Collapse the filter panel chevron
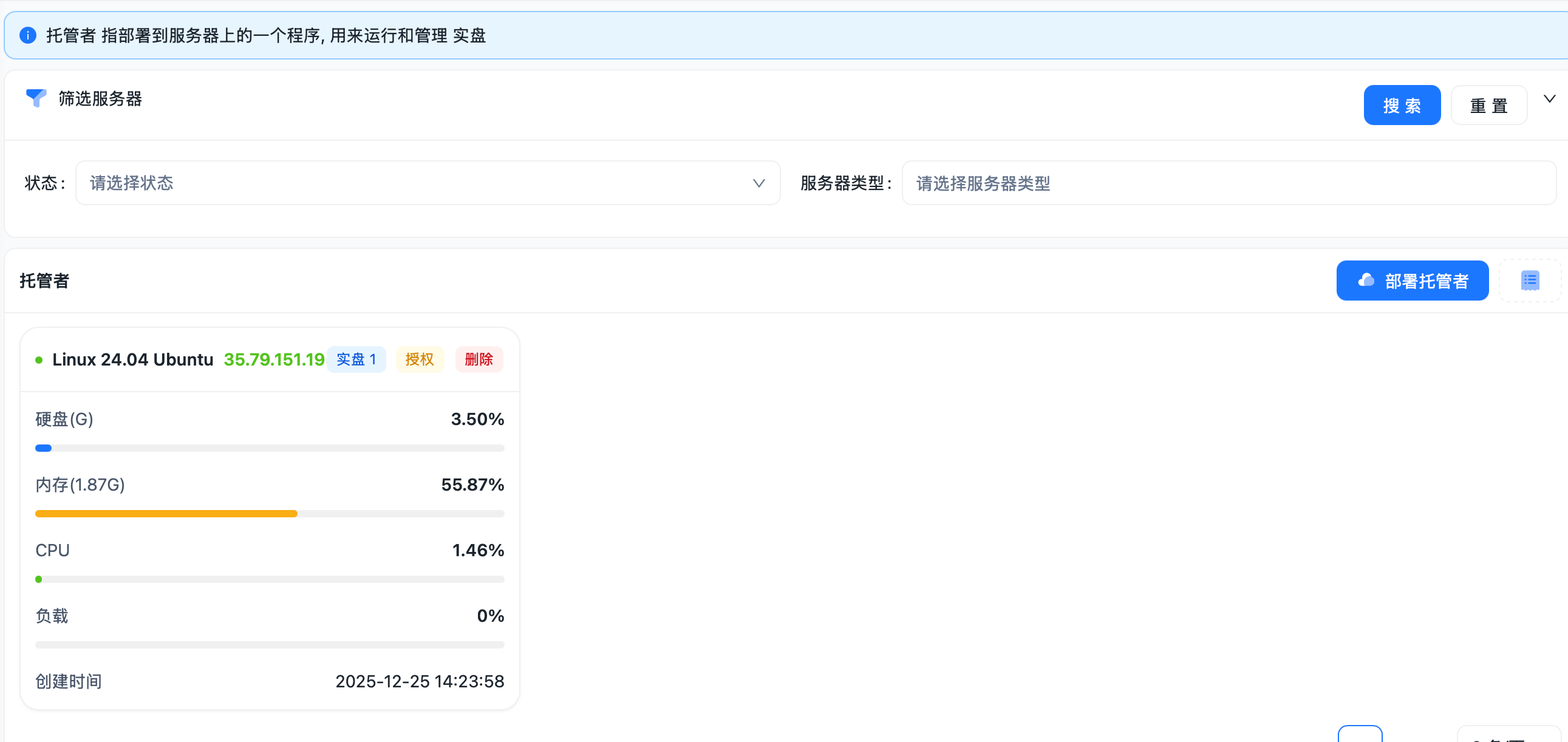The width and height of the screenshot is (1568, 742). 1549,98
